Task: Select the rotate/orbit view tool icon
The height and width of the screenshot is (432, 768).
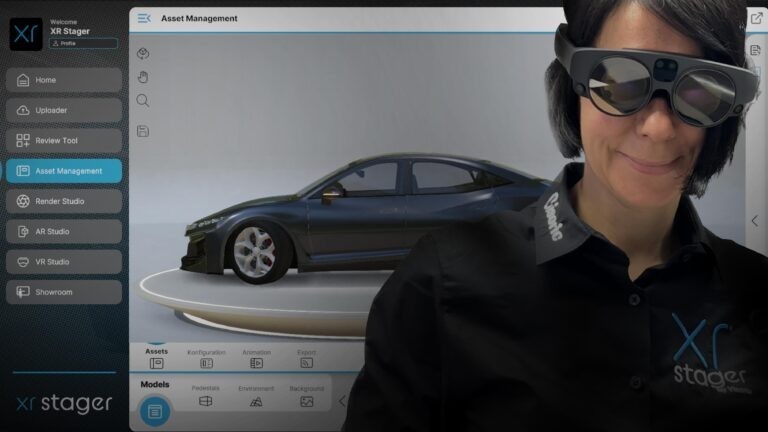Action: (143, 53)
